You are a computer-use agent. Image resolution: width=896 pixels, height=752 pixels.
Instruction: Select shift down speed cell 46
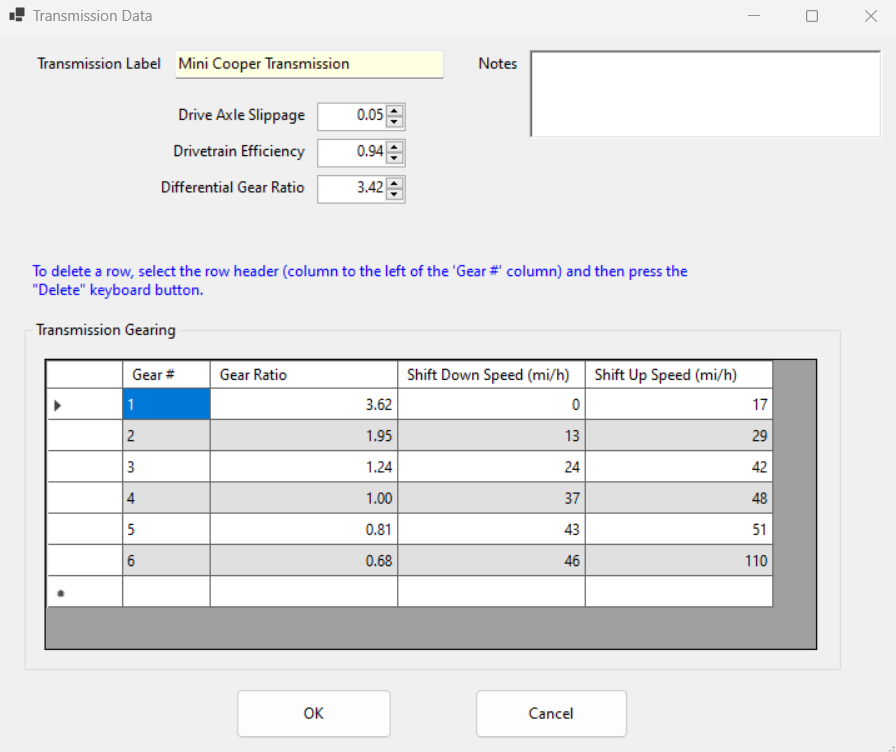(x=491, y=560)
